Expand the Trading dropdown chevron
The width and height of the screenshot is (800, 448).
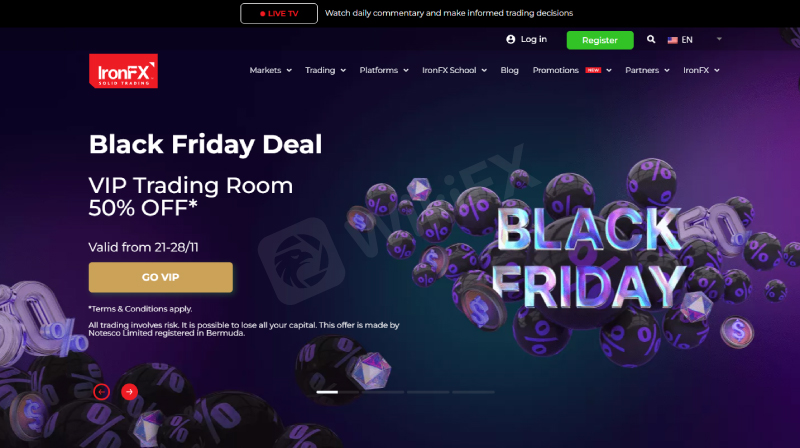(x=343, y=70)
